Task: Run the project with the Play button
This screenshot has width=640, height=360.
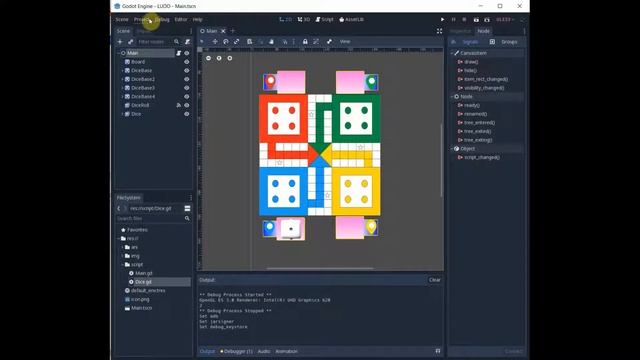Action: pos(442,20)
